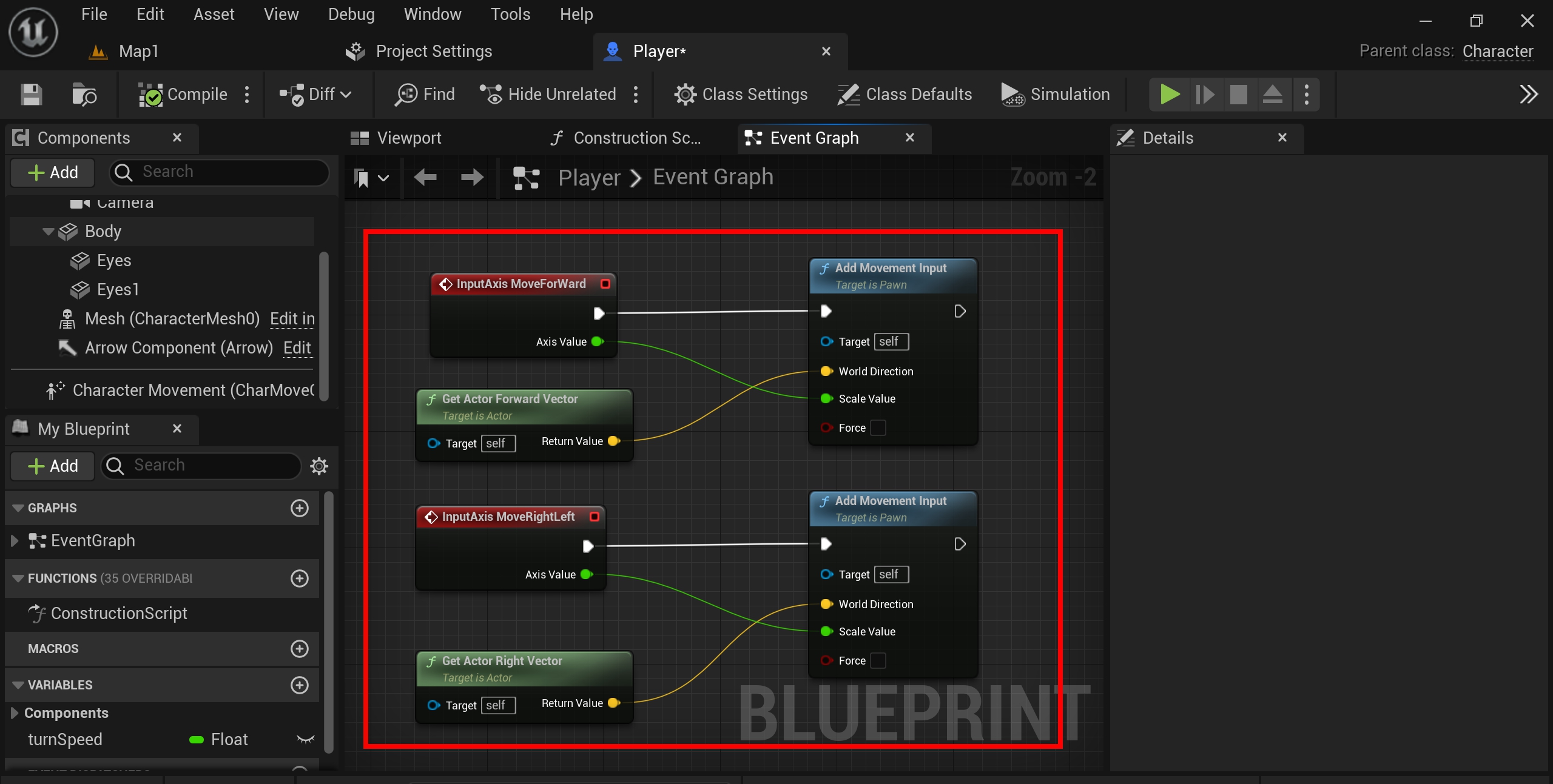
Task: Toggle Force checkbox on upper Add Movement Input
Action: pos(878,428)
